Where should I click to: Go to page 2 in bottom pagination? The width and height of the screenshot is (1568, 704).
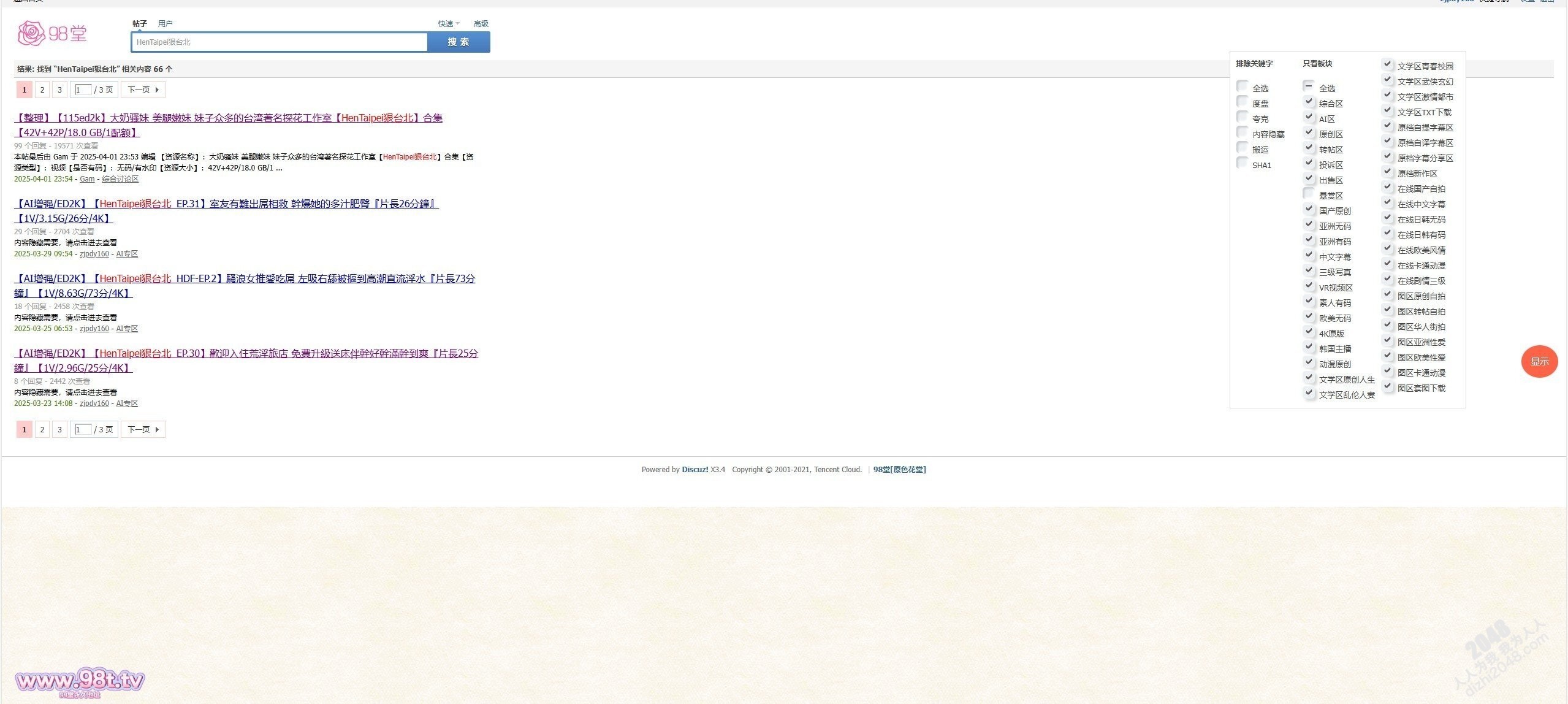click(42, 429)
